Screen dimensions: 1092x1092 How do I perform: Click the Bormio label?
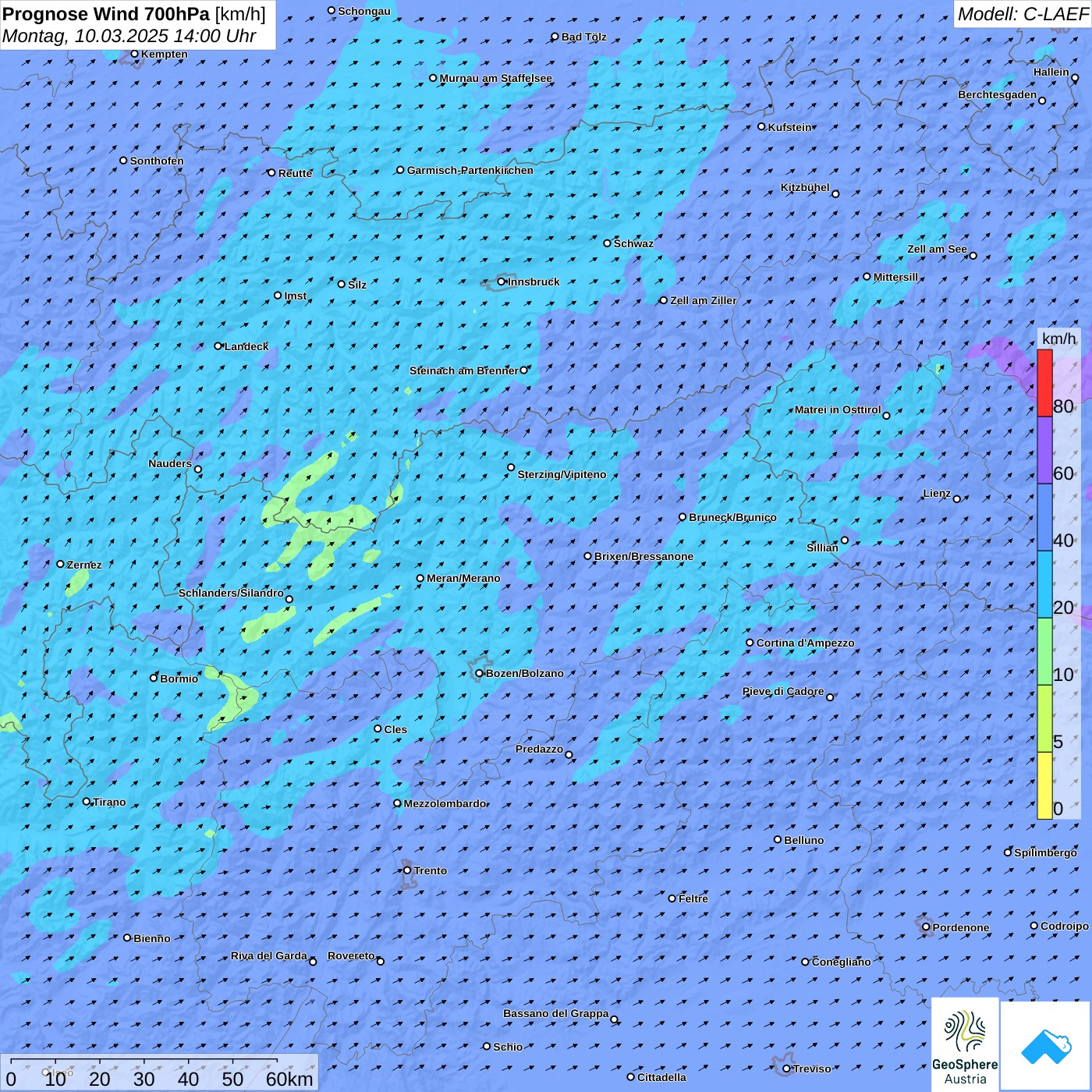(x=179, y=679)
